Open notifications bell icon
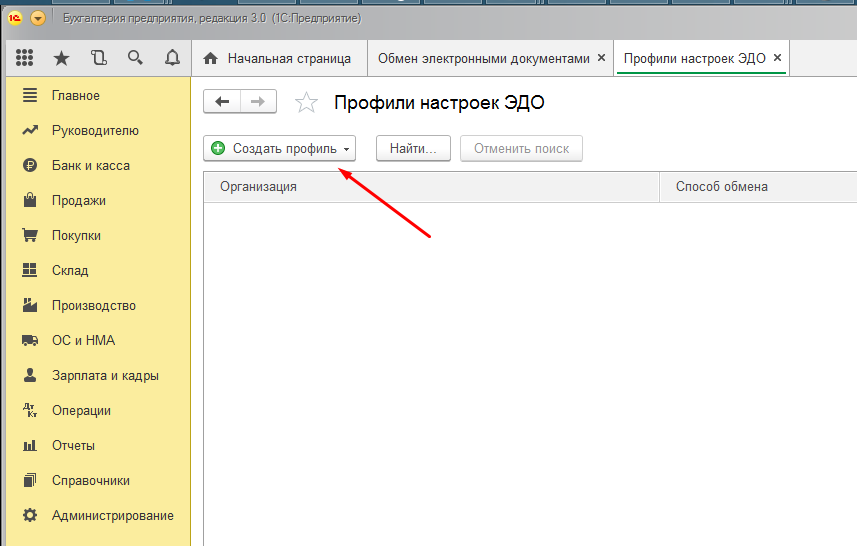Image resolution: width=857 pixels, height=546 pixels. click(x=172, y=57)
